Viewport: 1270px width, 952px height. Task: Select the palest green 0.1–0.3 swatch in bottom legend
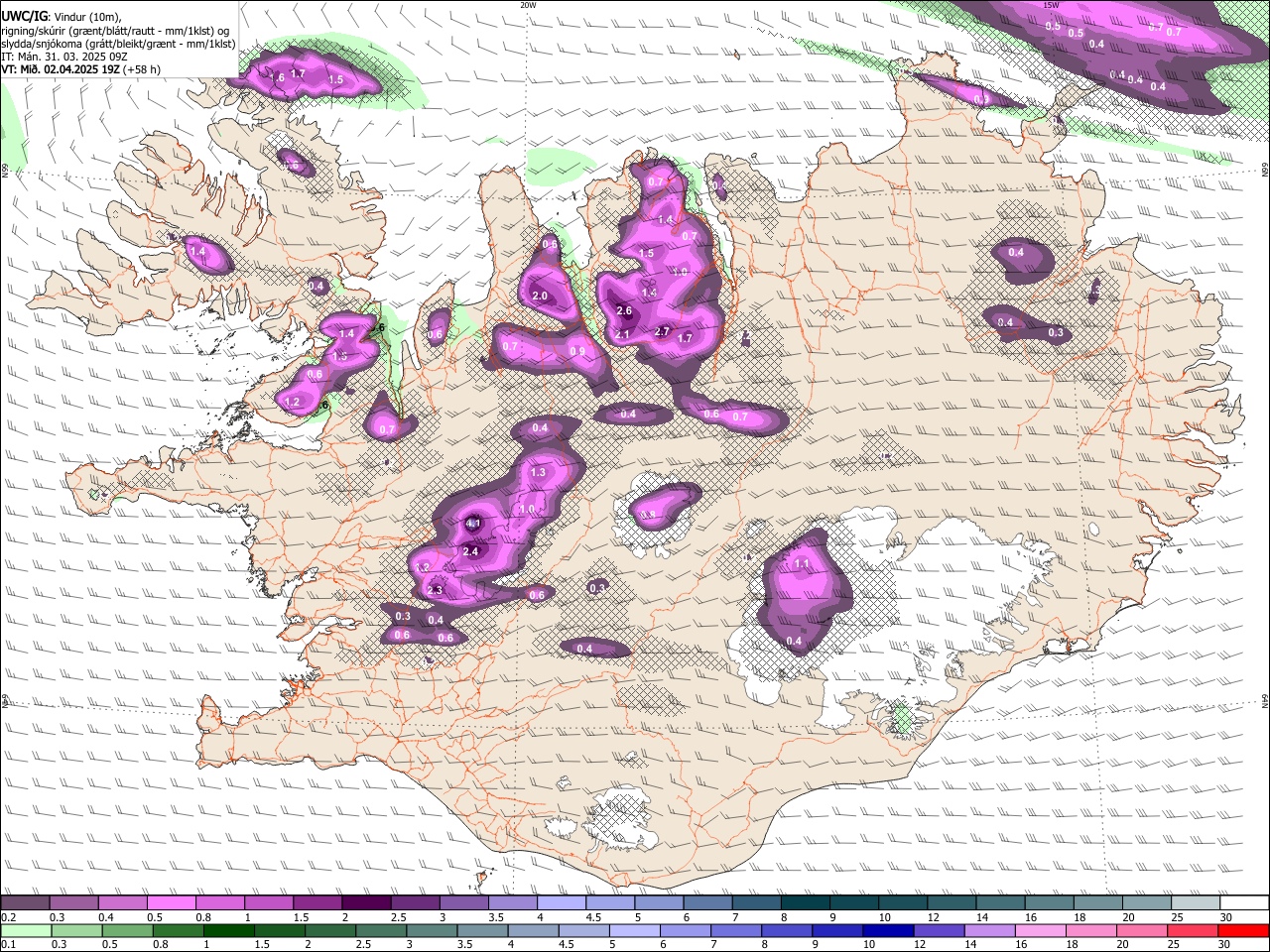click(x=25, y=930)
